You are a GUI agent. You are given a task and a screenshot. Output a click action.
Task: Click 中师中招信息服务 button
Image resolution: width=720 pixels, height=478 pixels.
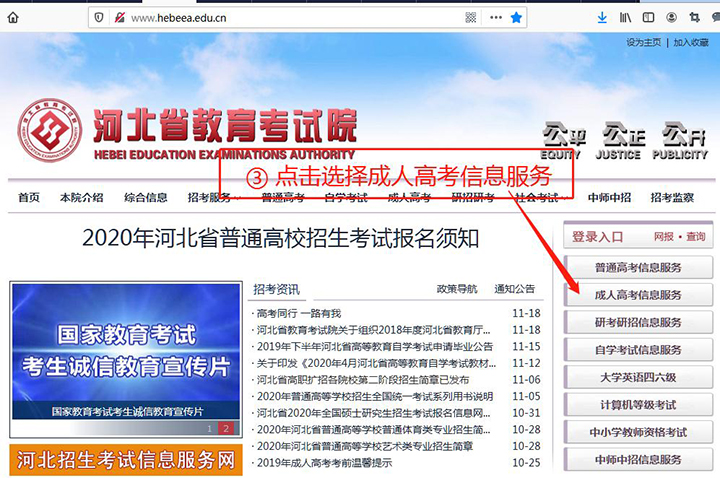pos(638,460)
